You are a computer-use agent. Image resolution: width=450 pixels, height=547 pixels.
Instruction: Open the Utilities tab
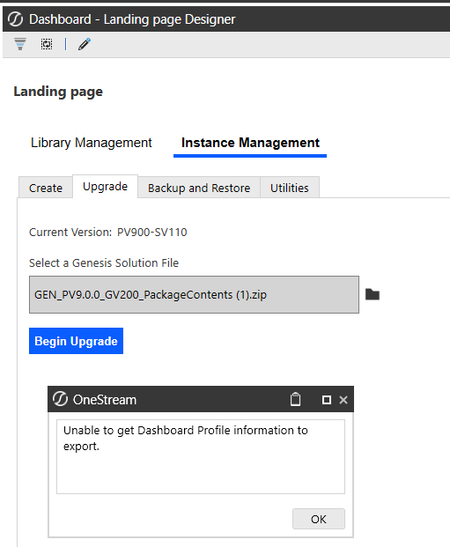(290, 188)
